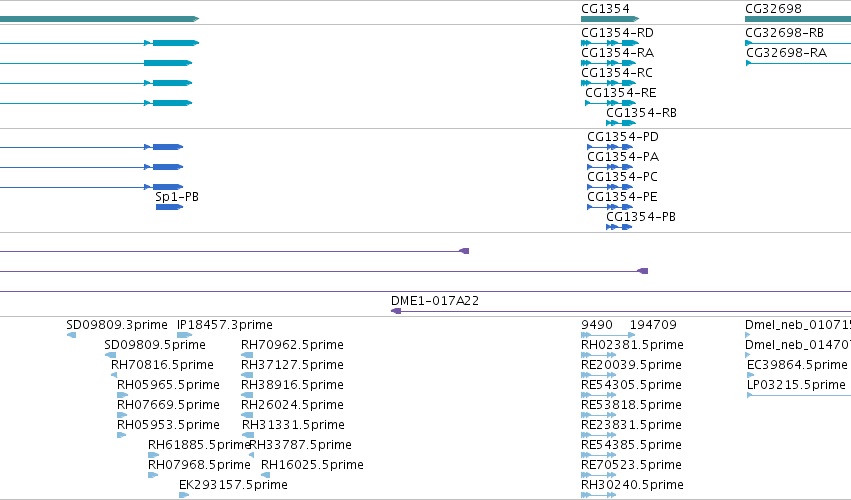Click the 9490 feature label
This screenshot has width=851, height=500.
pyautogui.click(x=596, y=325)
